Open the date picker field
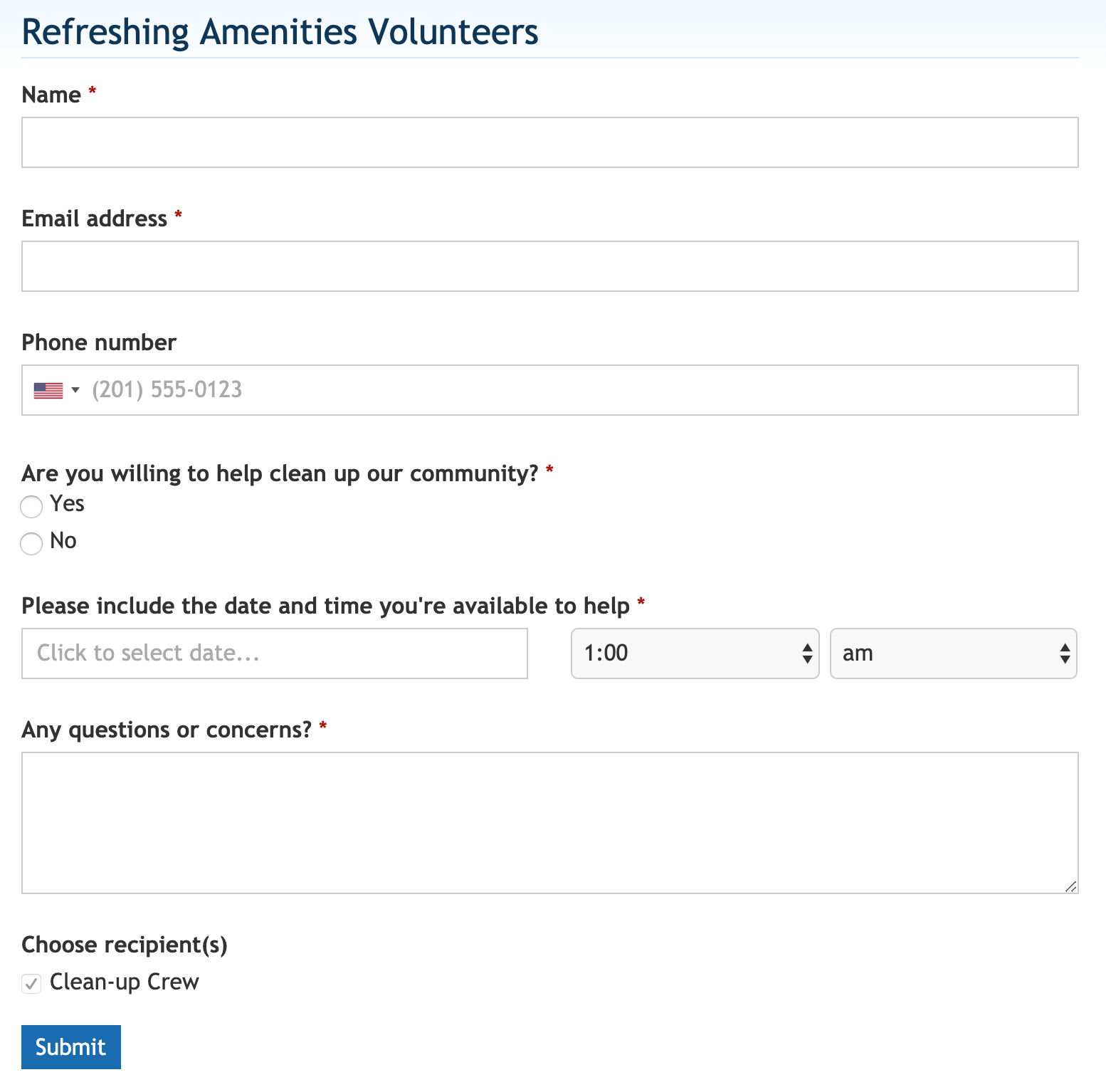This screenshot has height=1092, width=1106. pos(274,653)
